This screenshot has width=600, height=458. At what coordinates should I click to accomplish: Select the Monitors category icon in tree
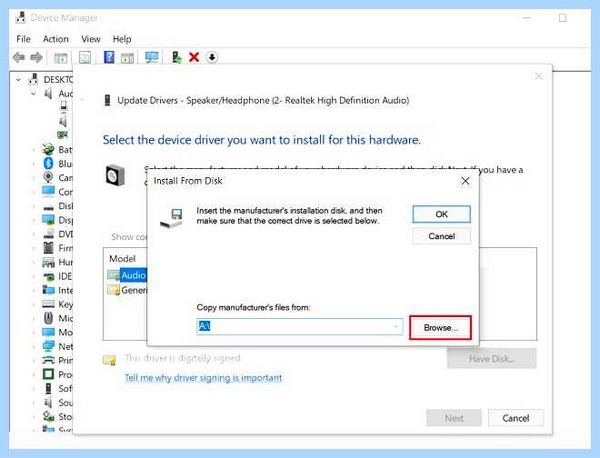tap(48, 332)
